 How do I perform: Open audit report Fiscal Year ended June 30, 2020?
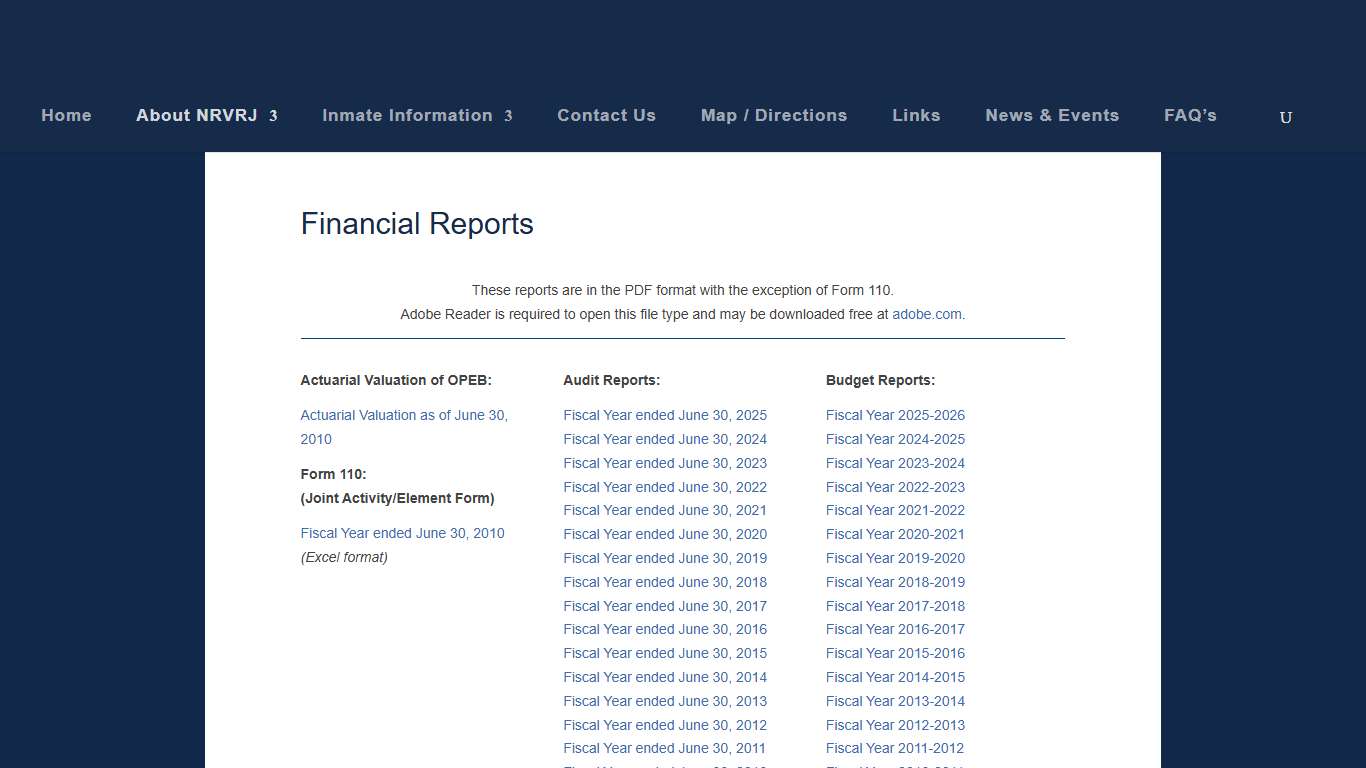pos(665,534)
